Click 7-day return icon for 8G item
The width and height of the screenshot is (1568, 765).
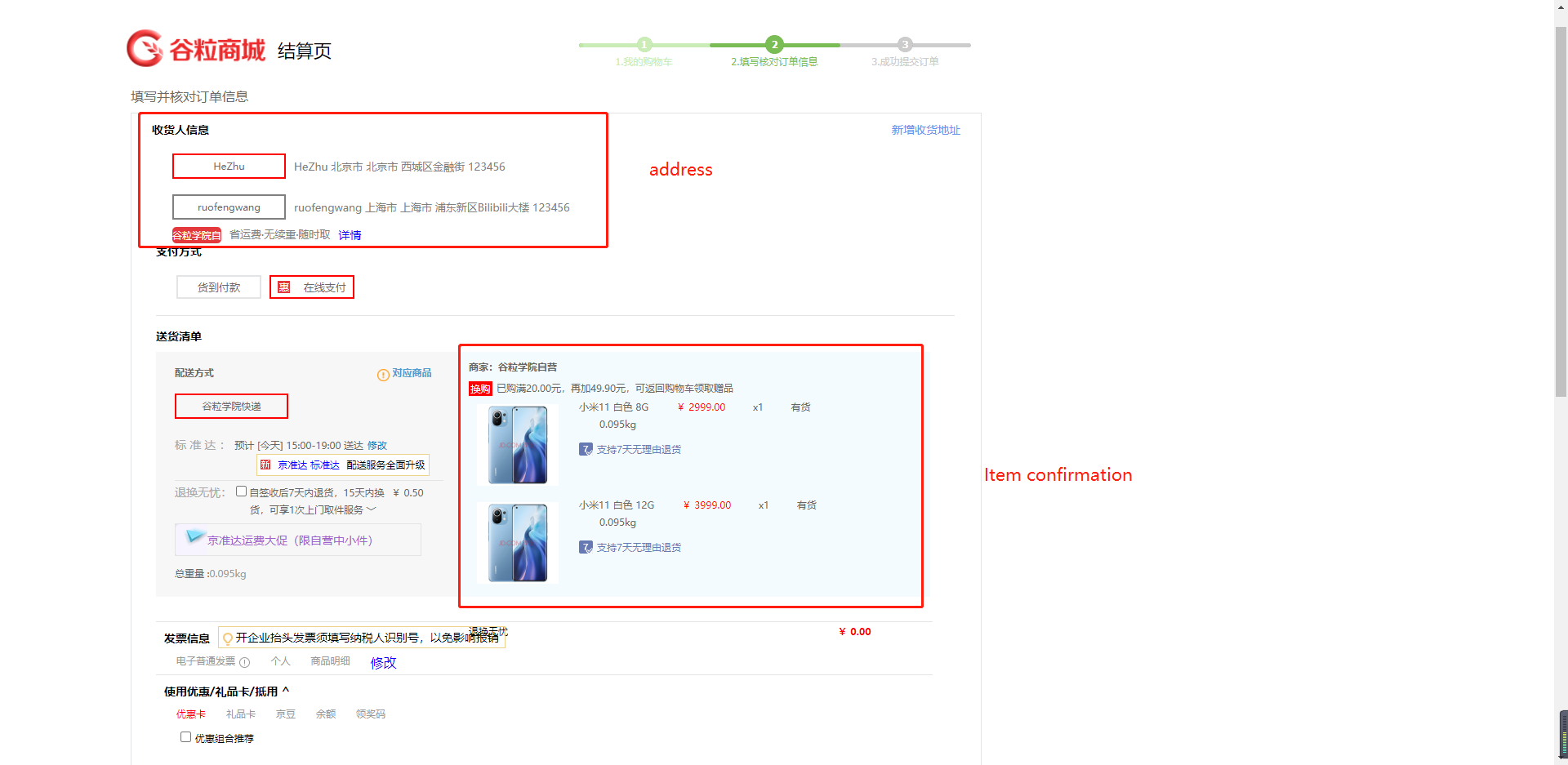[x=586, y=449]
